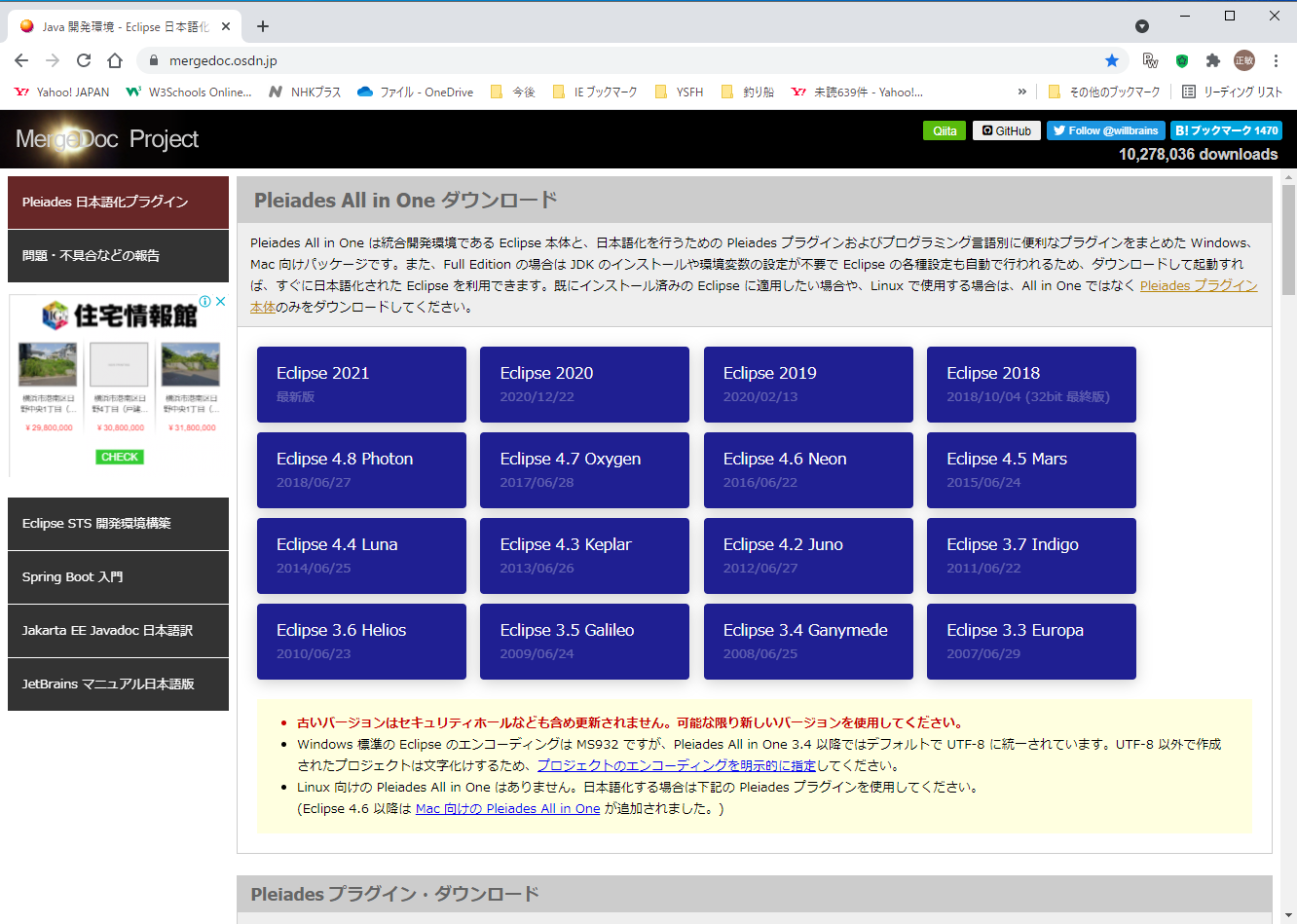Click Follow @willbrains Twitter button
Image resolution: width=1297 pixels, height=924 pixels.
click(x=1106, y=130)
